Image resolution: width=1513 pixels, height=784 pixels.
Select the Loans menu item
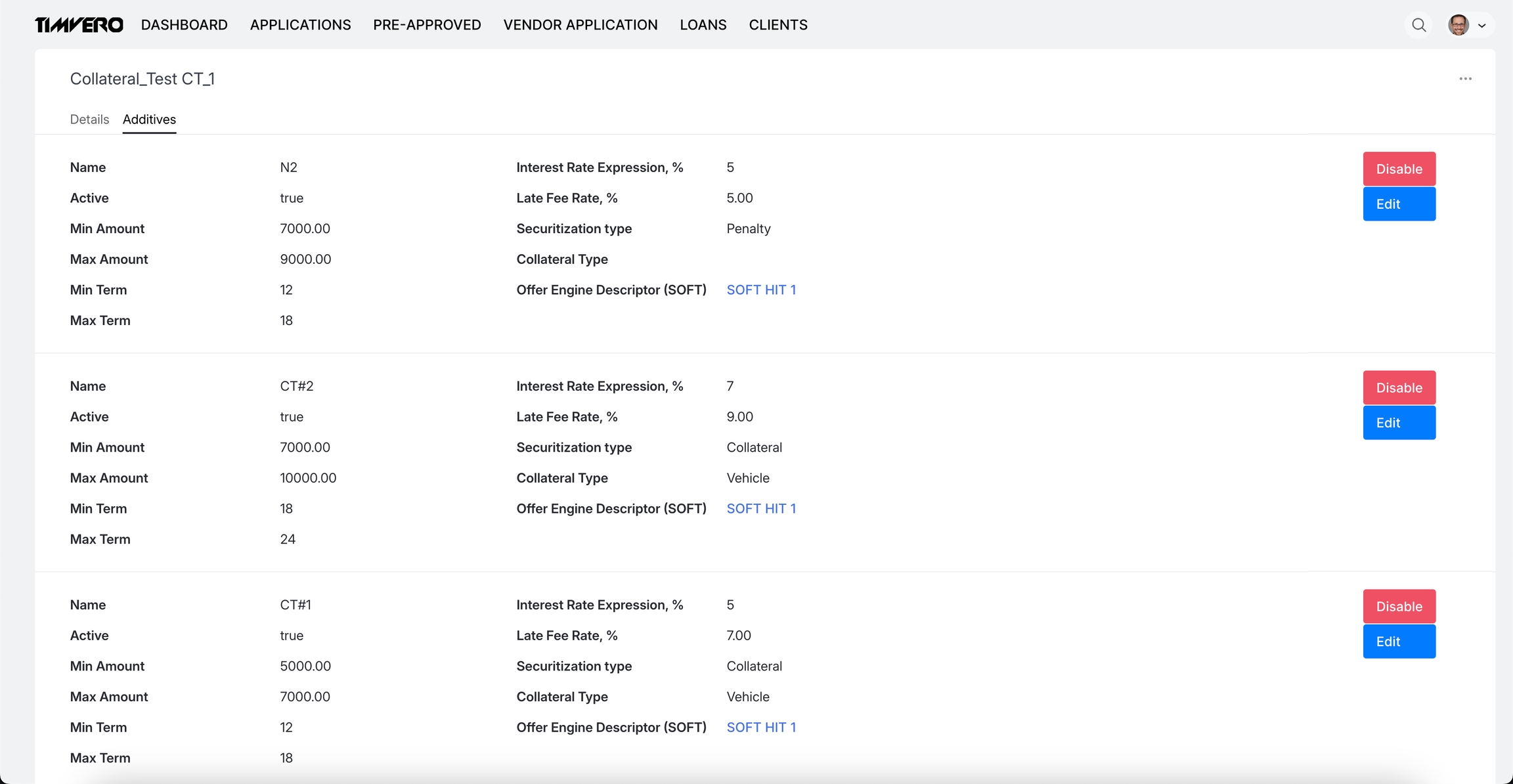pos(703,25)
